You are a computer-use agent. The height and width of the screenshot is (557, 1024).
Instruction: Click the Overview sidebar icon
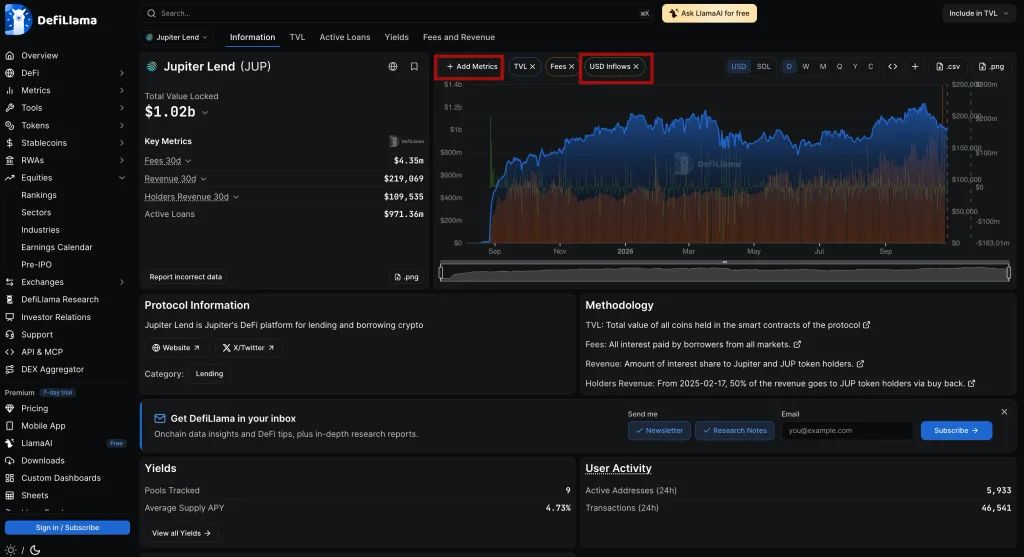coord(10,56)
